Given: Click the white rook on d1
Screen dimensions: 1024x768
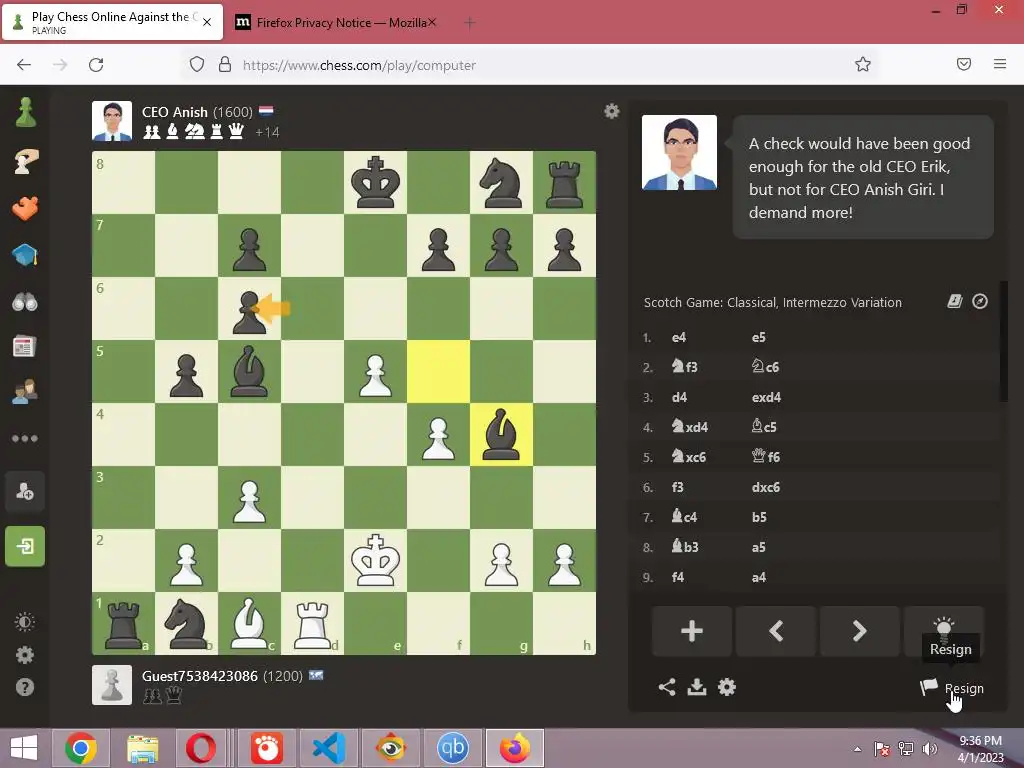Looking at the screenshot, I should [312, 624].
